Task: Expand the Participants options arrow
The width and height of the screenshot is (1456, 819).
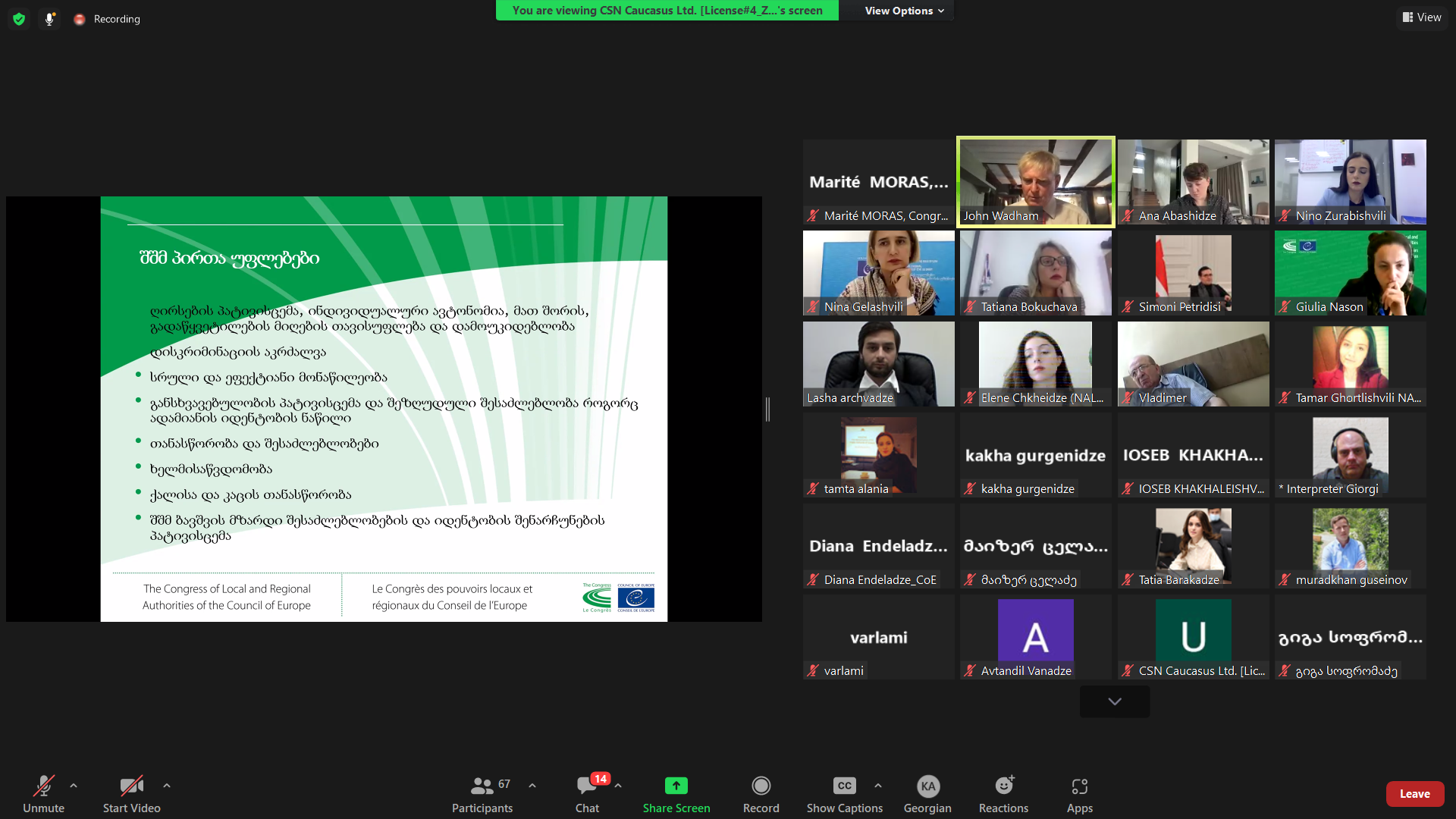Action: [532, 786]
